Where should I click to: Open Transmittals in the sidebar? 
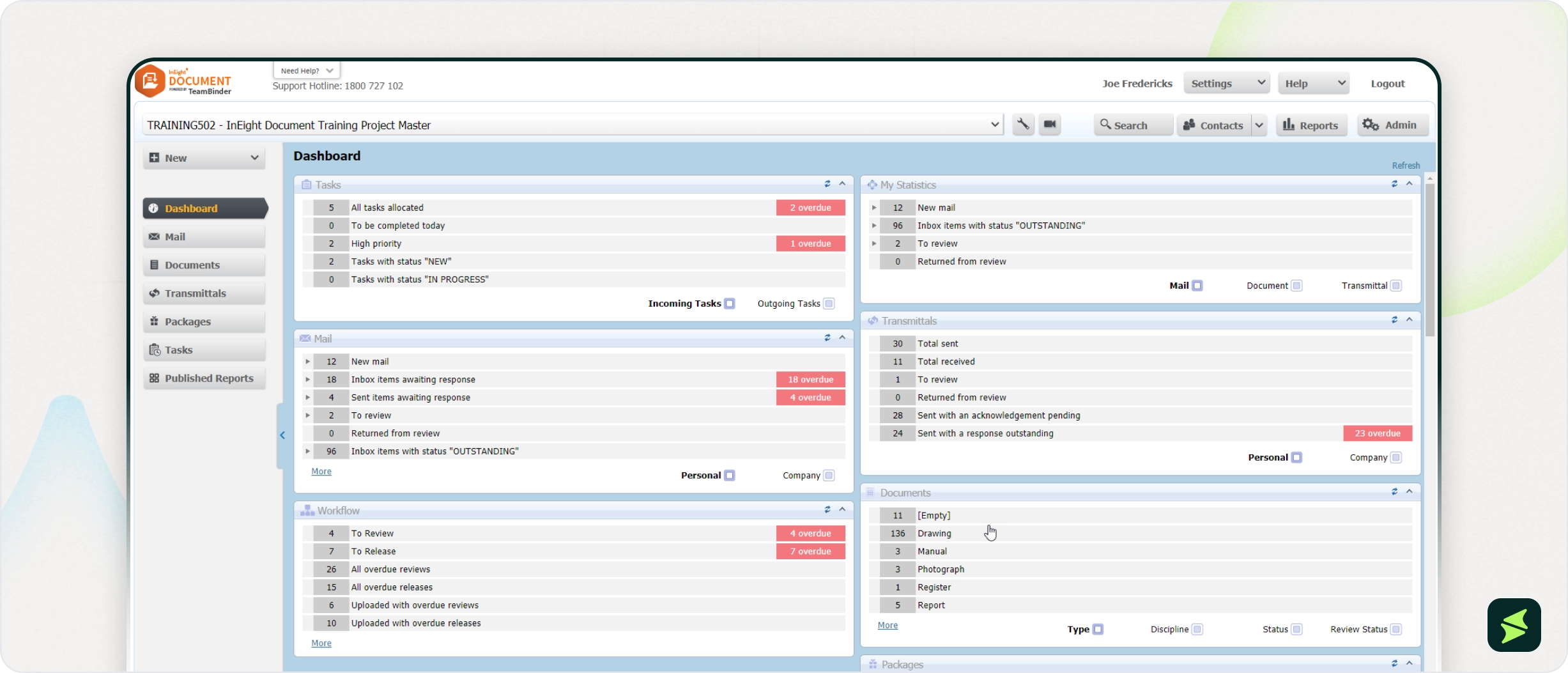pos(204,293)
